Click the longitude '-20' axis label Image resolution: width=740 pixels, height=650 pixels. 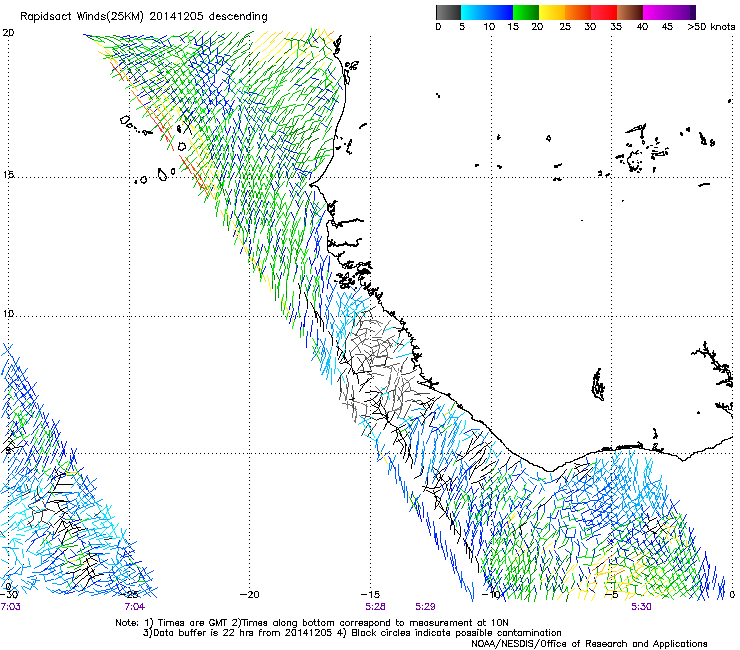(x=249, y=595)
